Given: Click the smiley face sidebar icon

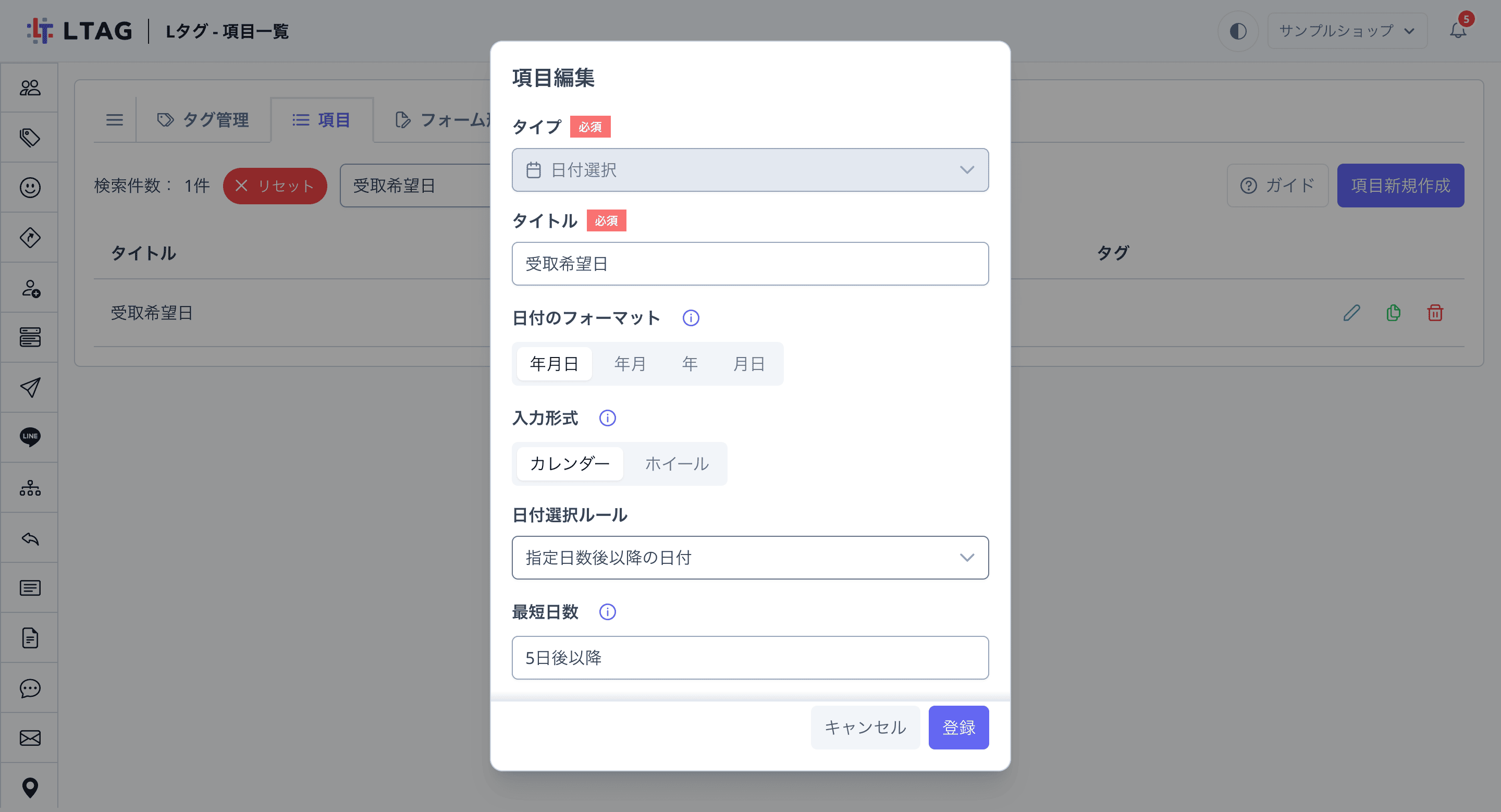Looking at the screenshot, I should [x=30, y=188].
